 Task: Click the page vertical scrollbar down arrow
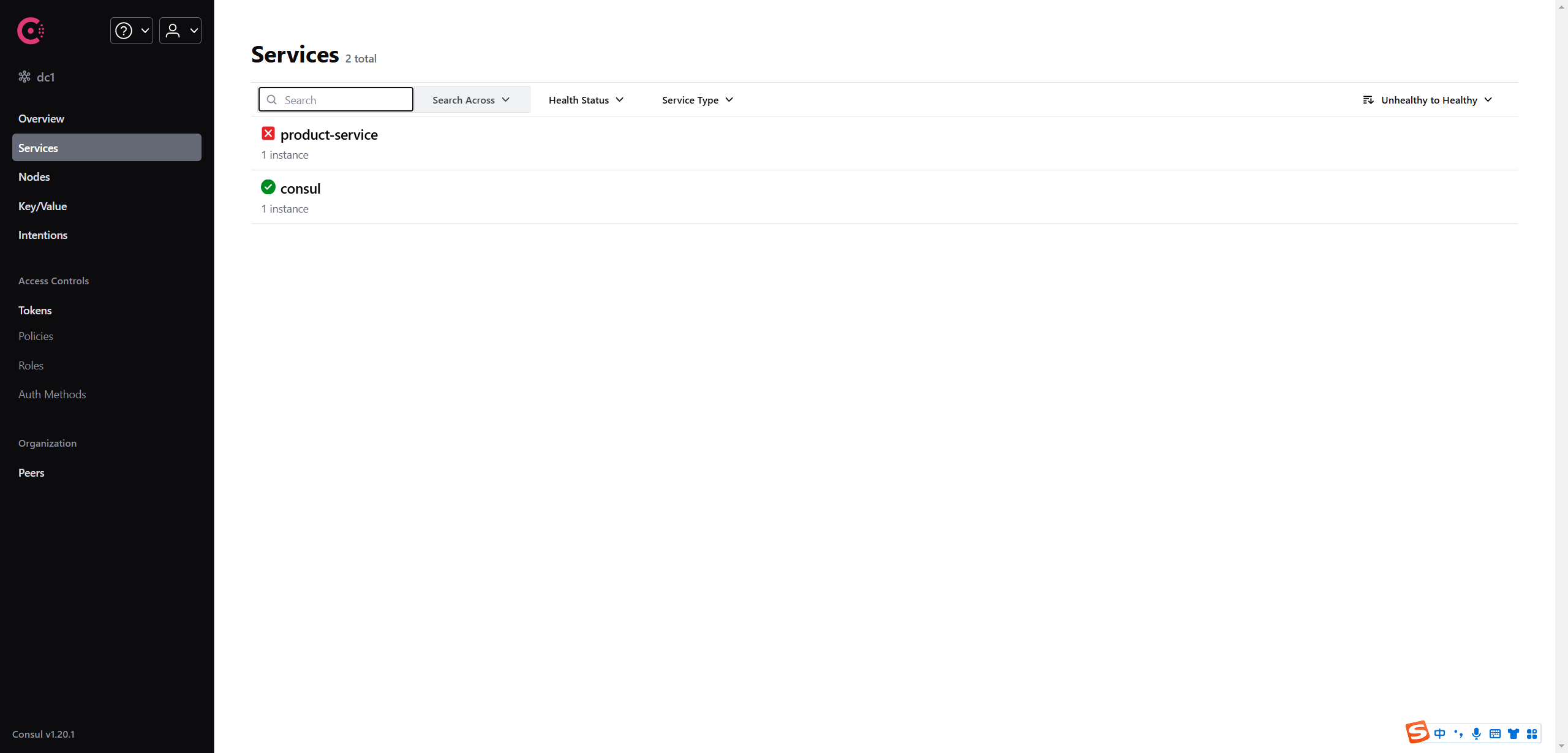tap(1561, 747)
